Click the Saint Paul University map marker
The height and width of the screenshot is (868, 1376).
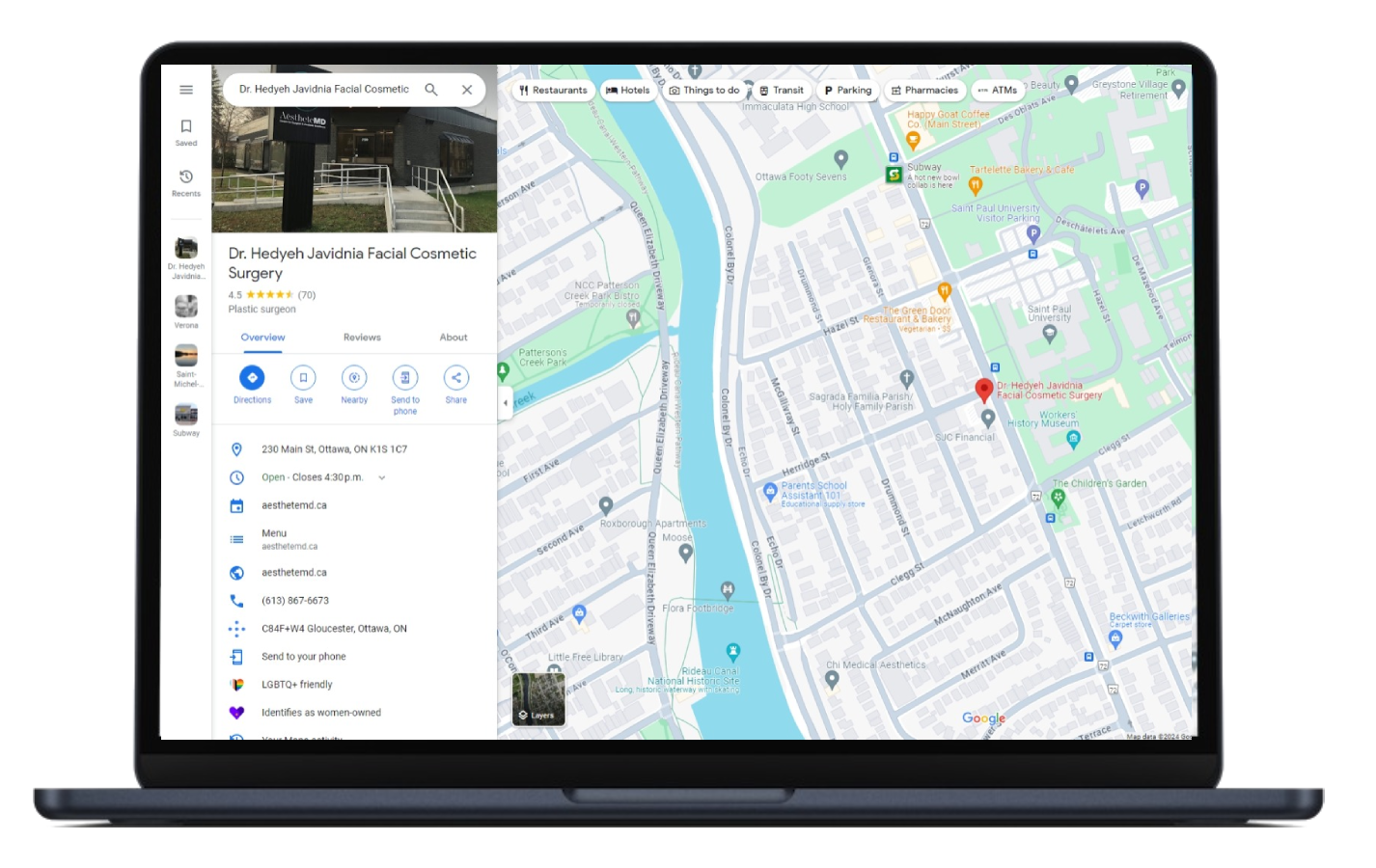click(1050, 334)
